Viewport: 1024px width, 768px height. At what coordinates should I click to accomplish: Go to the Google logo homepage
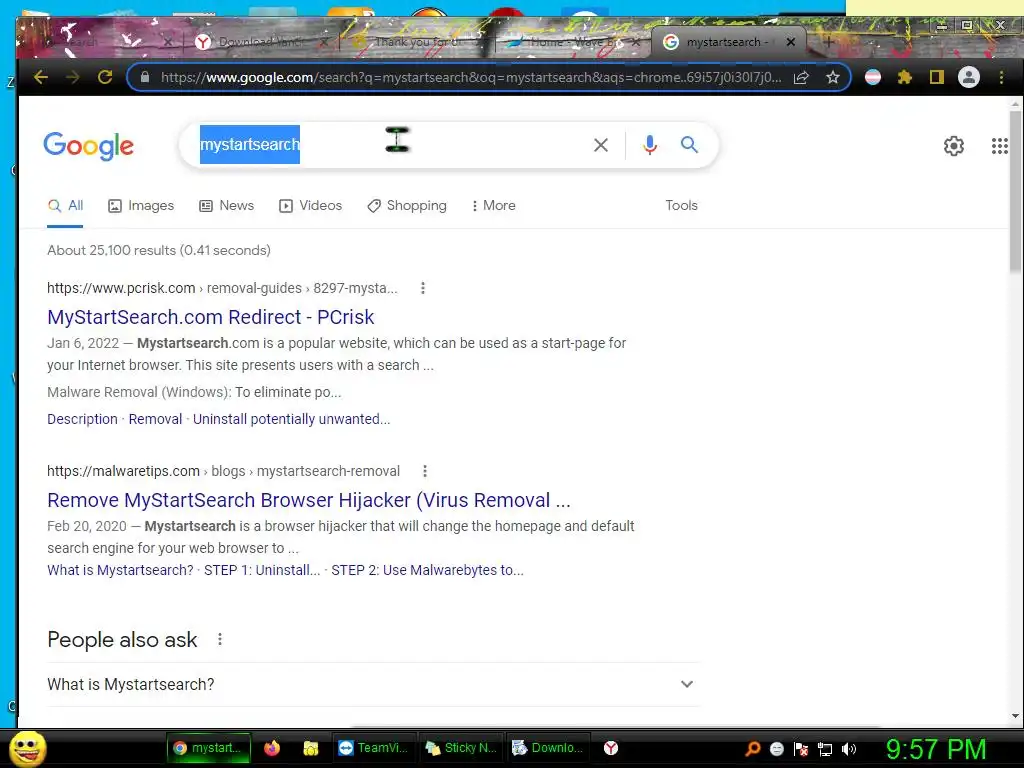[88, 146]
